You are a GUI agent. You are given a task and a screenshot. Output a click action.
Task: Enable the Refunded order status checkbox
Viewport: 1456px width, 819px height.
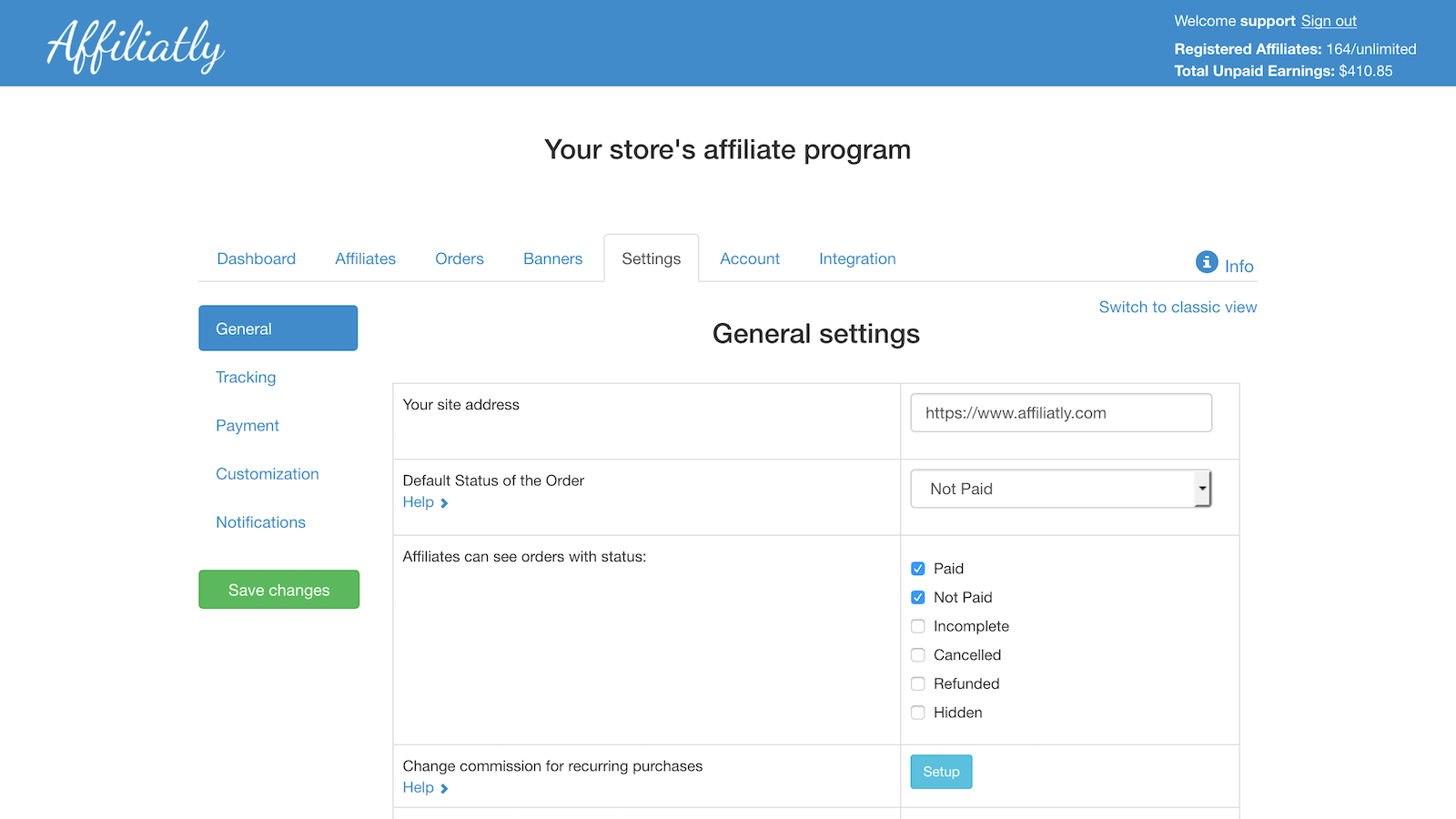pyautogui.click(x=917, y=683)
